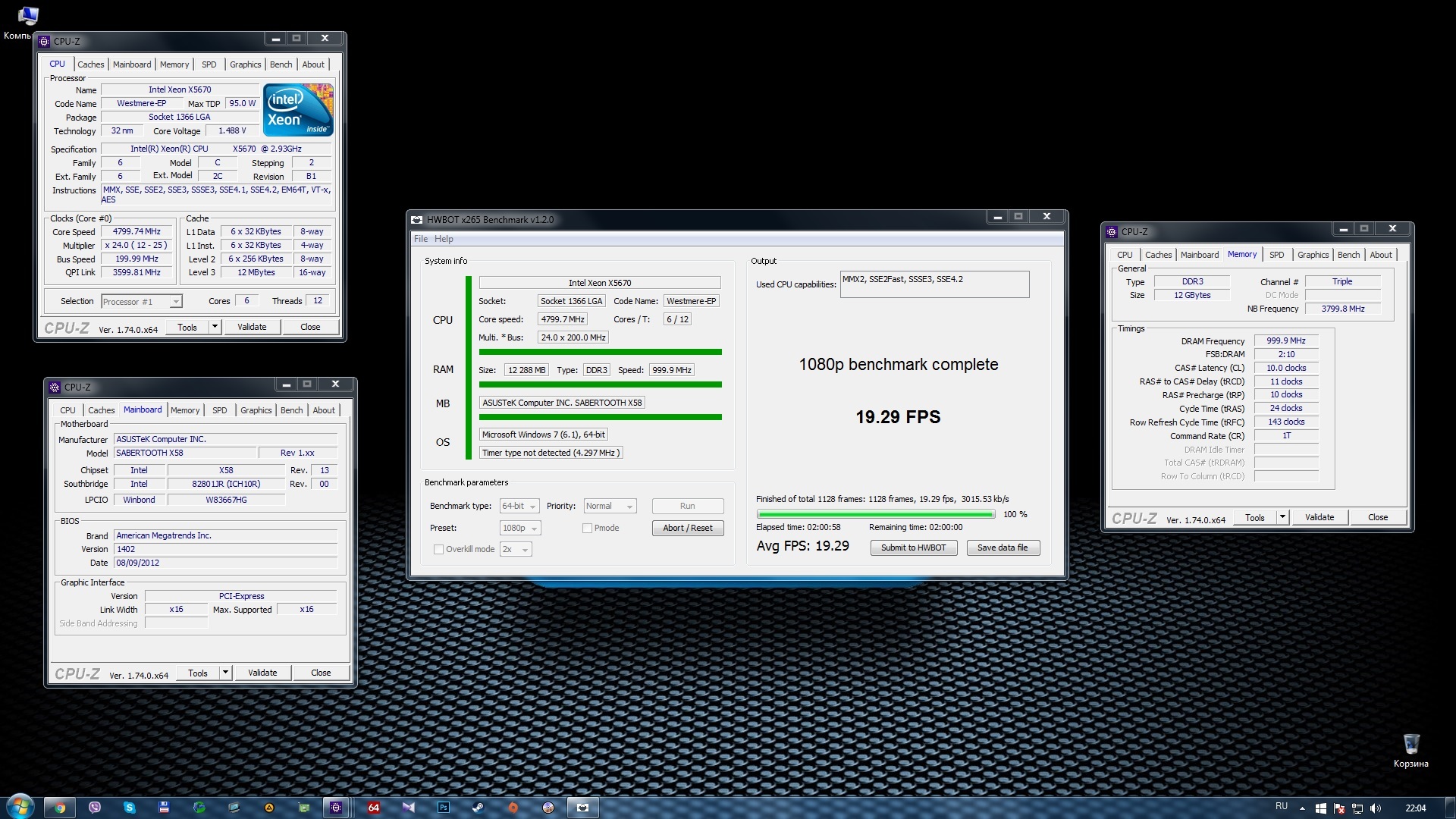Click the 19.29 FPS result text
The width and height of the screenshot is (1456, 819).
pyautogui.click(x=898, y=417)
